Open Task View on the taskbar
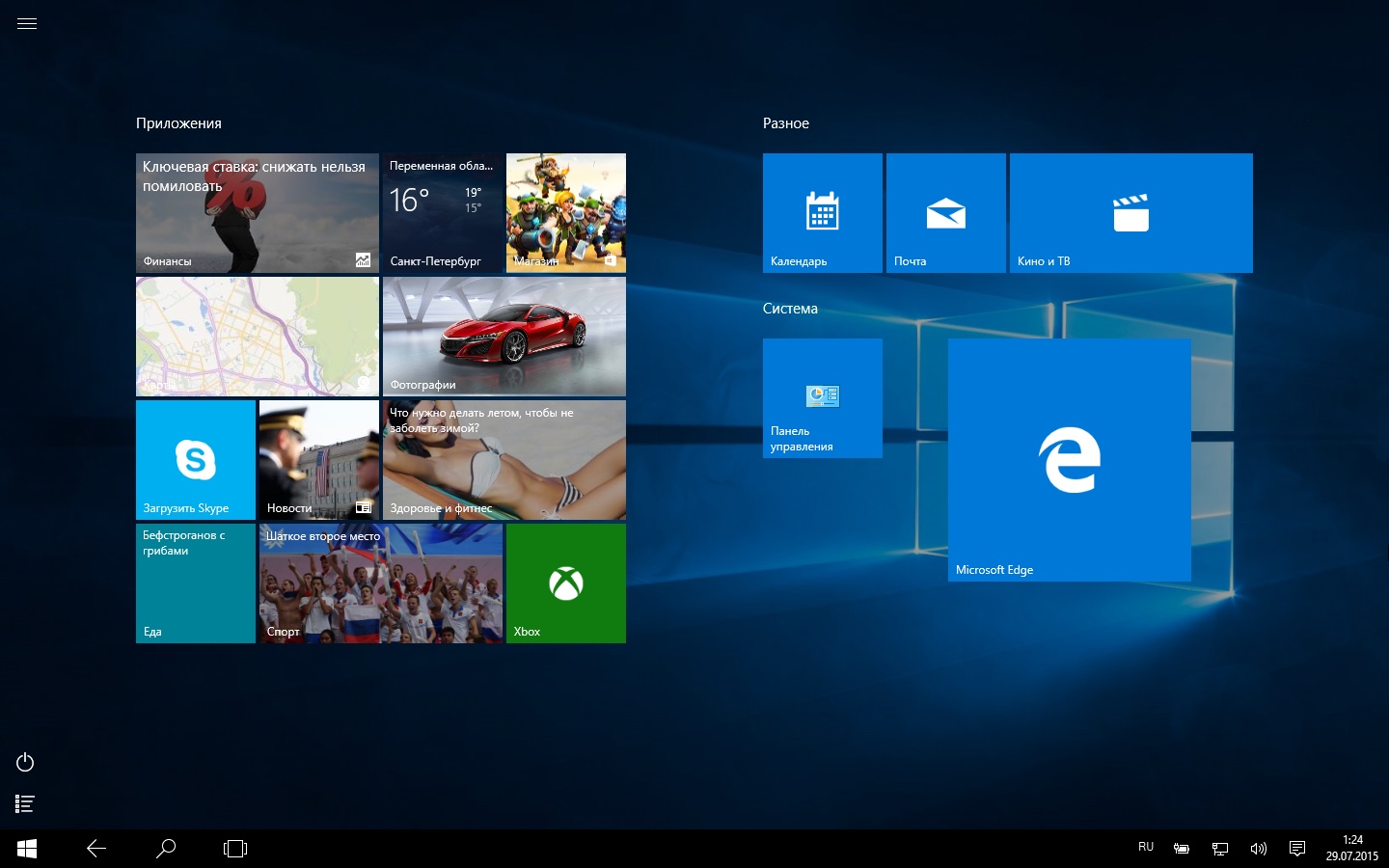 point(235,849)
